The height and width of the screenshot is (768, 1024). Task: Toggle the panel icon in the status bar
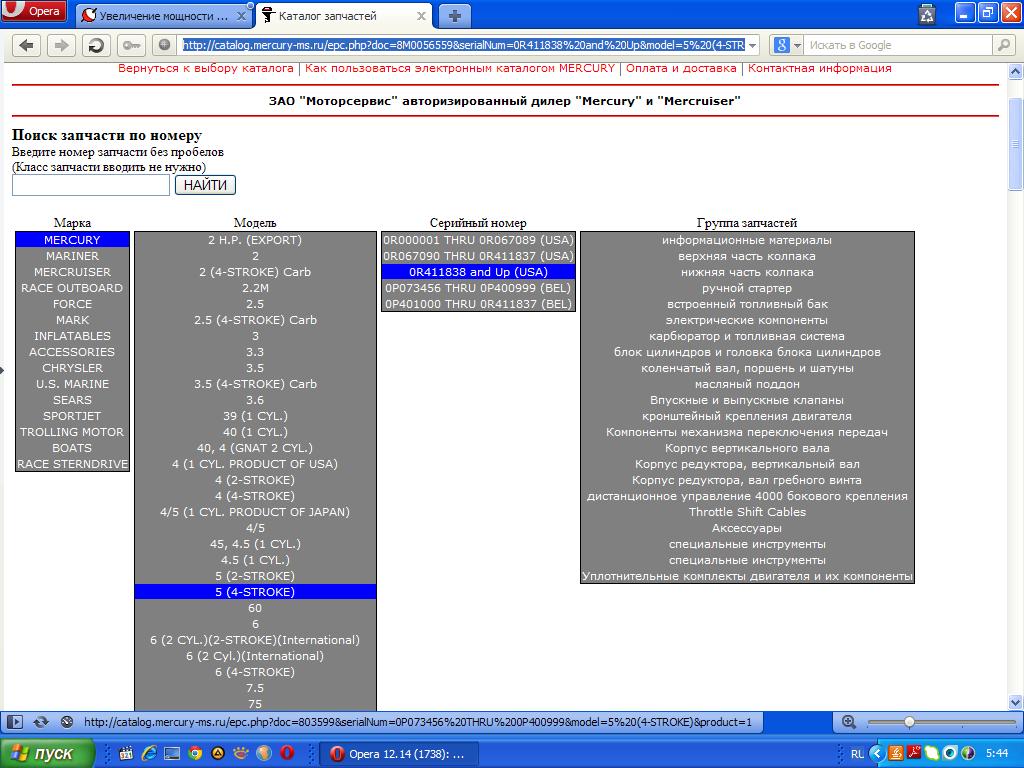pos(15,721)
